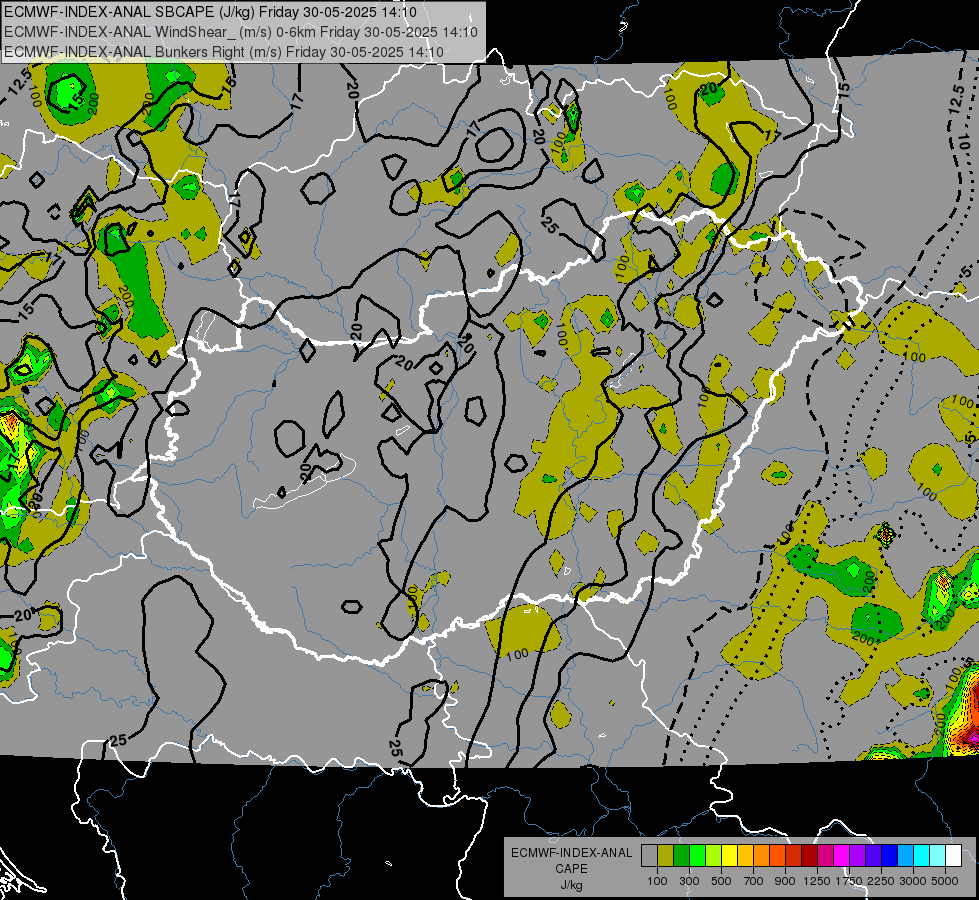Click the 500 label under the legend
Screen dimensions: 979x900
pos(721,881)
